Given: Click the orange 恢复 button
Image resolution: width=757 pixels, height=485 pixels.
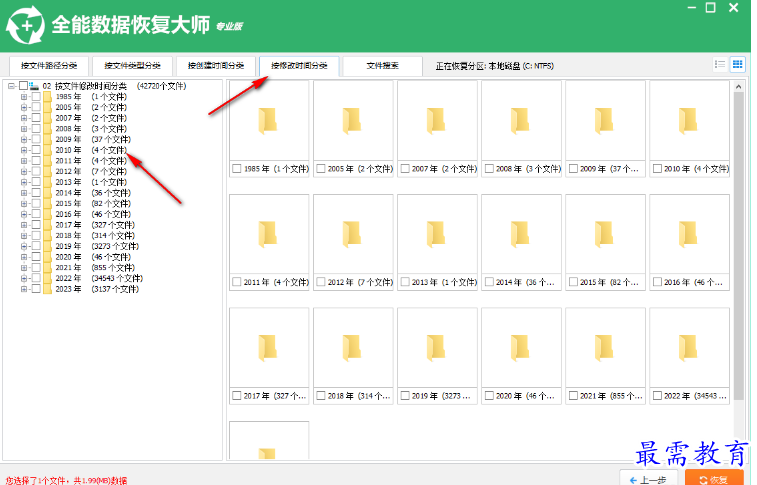Looking at the screenshot, I should [x=714, y=479].
